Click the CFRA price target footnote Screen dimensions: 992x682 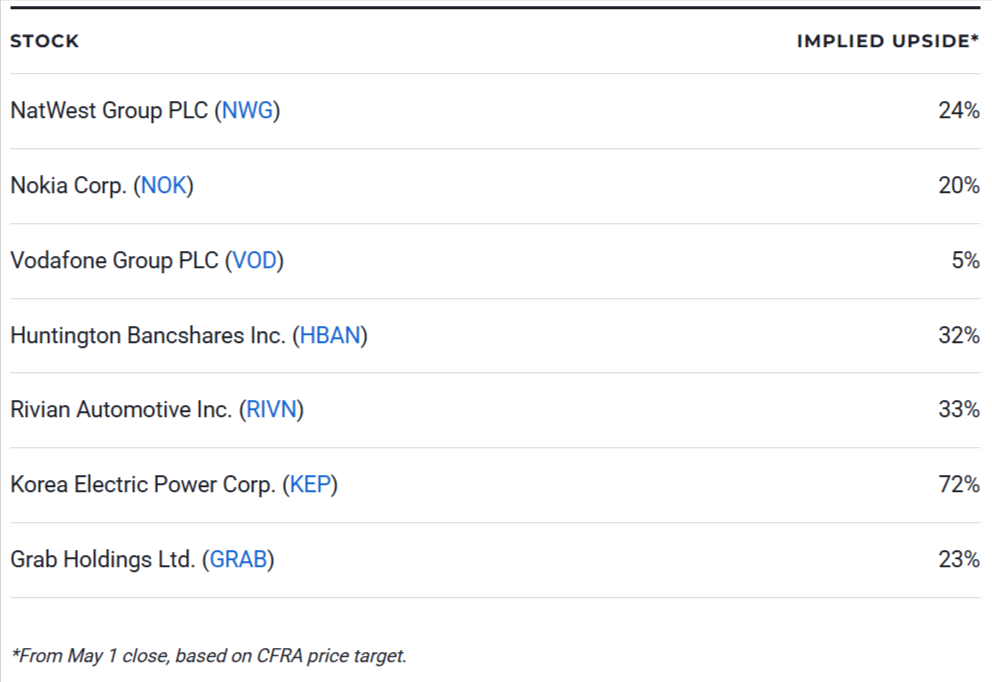[209, 655]
